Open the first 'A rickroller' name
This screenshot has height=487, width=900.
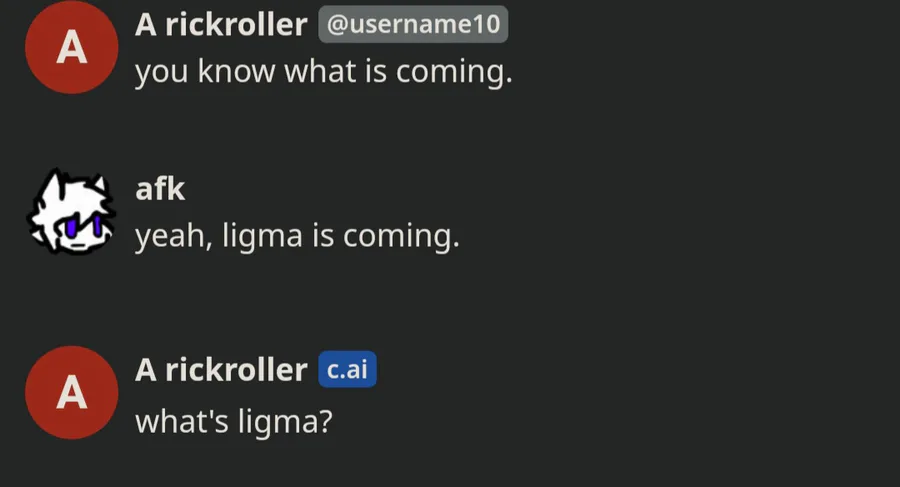[x=221, y=25]
